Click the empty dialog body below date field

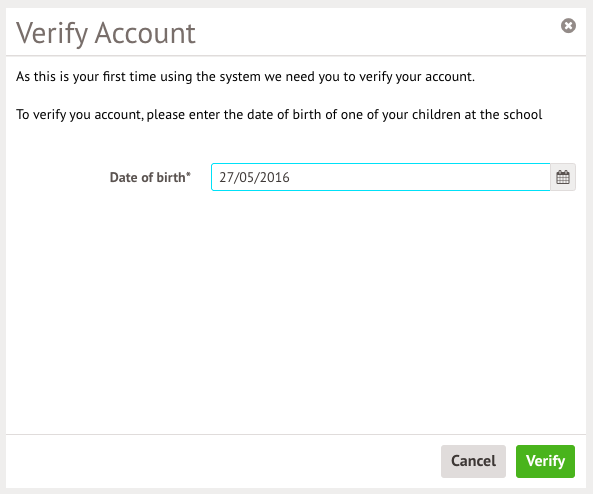tap(296, 310)
